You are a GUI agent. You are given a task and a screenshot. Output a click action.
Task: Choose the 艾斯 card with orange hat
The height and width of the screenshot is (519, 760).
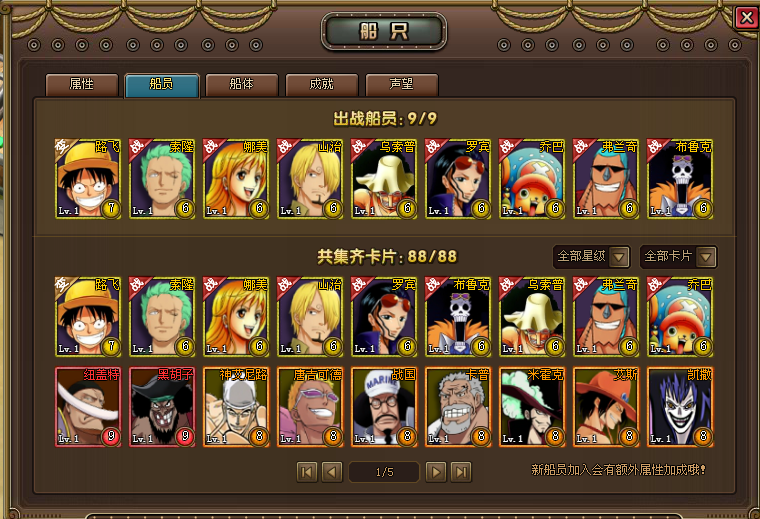(x=606, y=407)
